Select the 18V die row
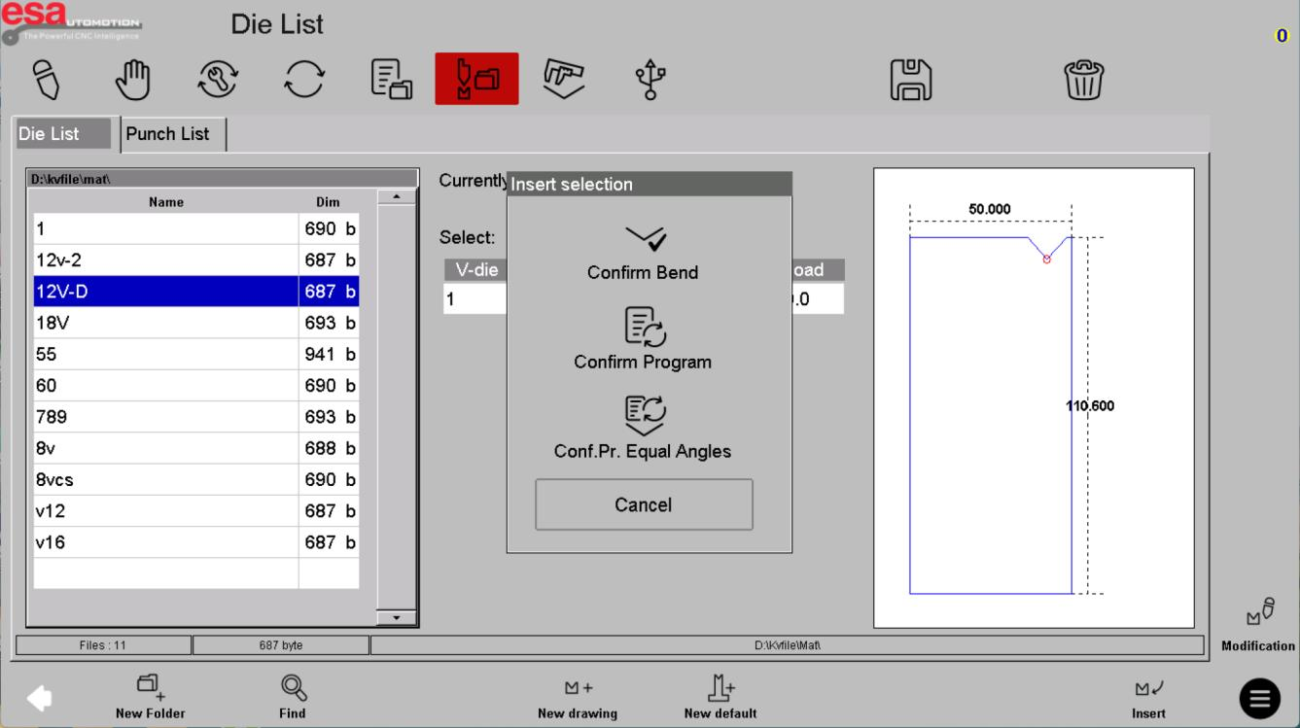This screenshot has height=728, width=1300. coord(166,323)
